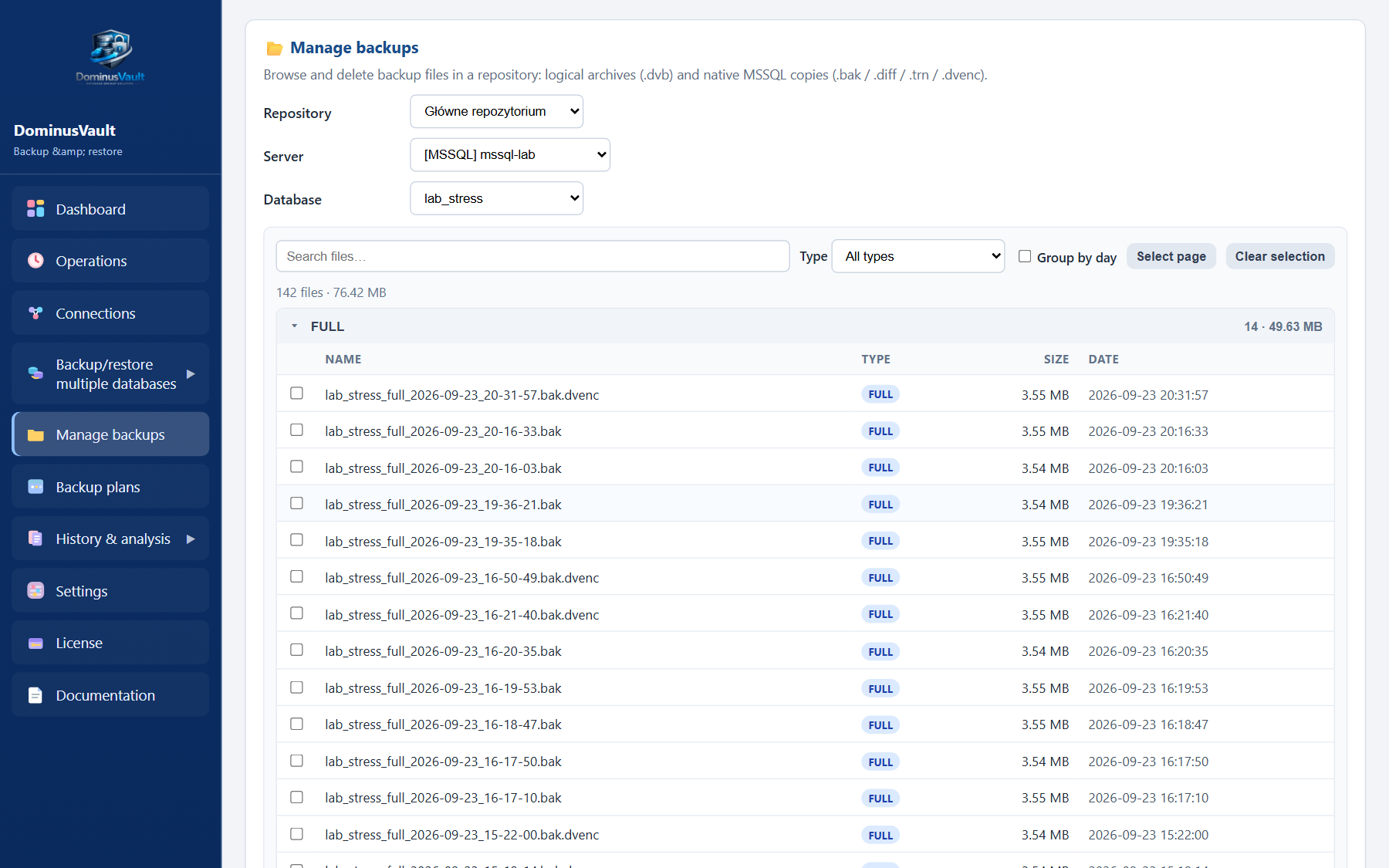This screenshot has height=868, width=1389.
Task: Select checkbox for lab_stress_full_2026-09-23_16-17-10.bak
Action: 296,797
